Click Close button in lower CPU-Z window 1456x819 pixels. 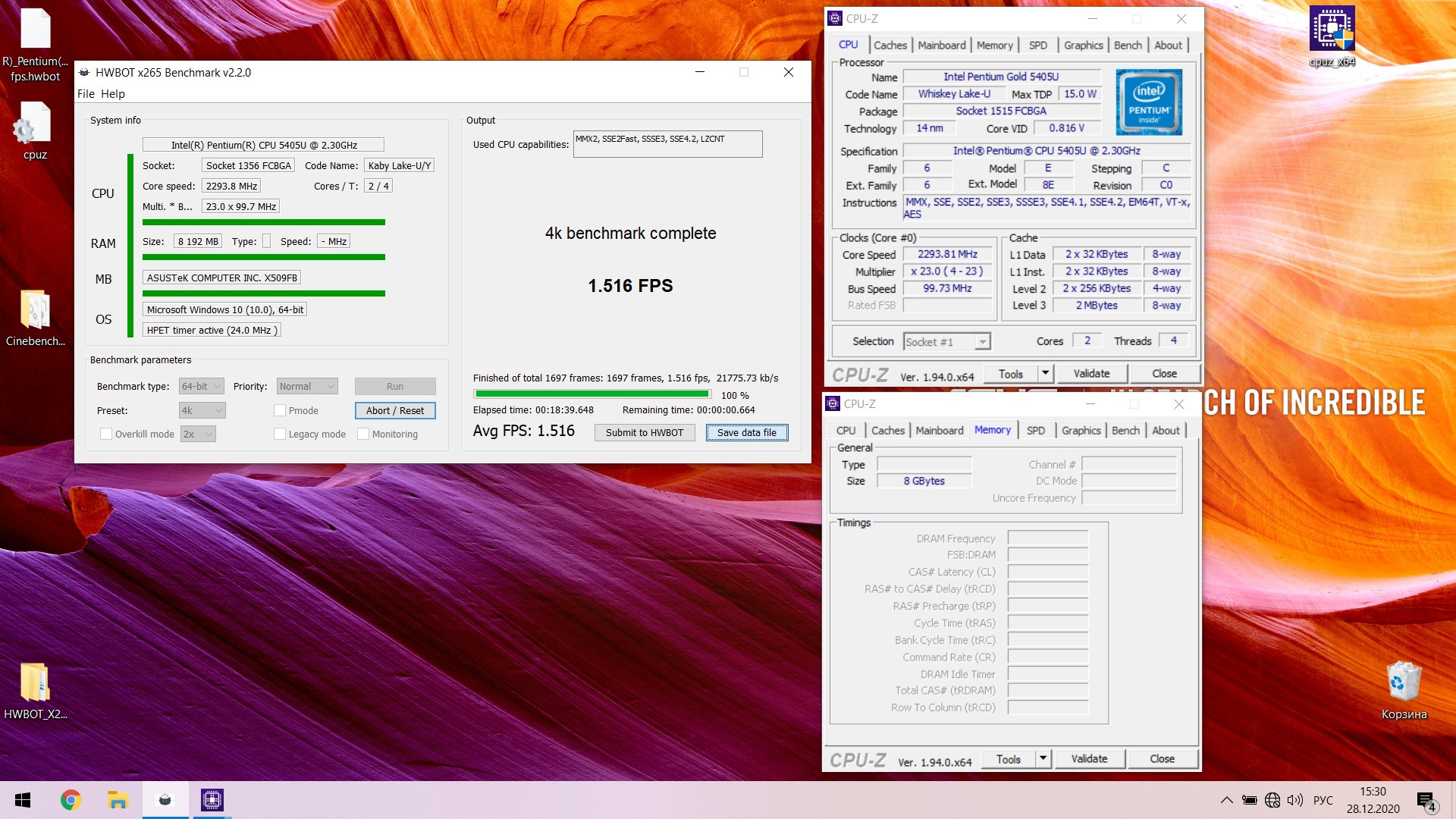[1162, 758]
